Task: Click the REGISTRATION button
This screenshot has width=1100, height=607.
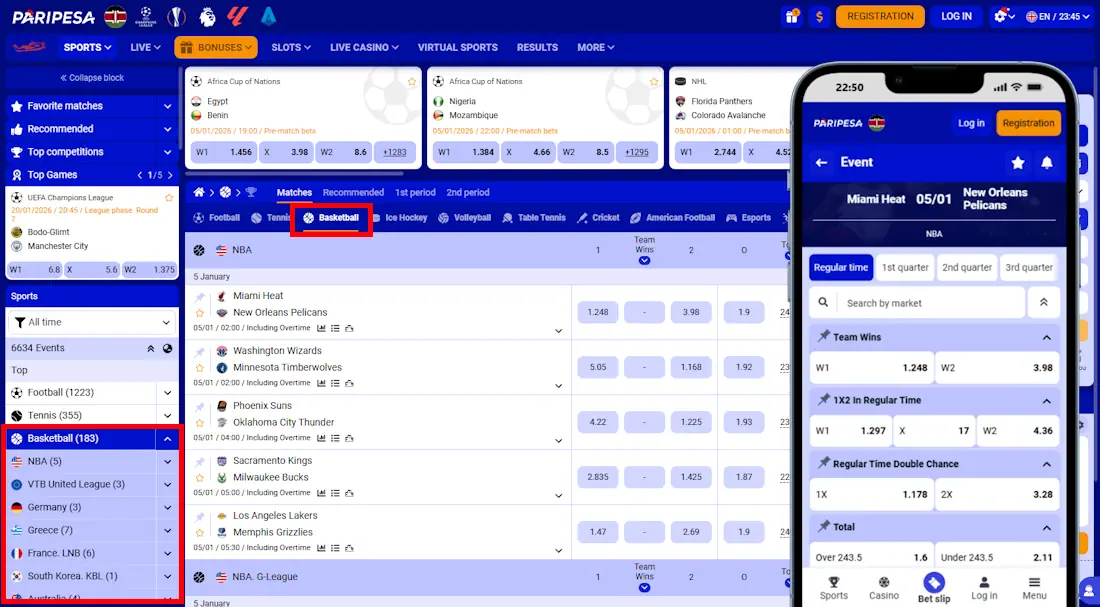Action: [879, 16]
